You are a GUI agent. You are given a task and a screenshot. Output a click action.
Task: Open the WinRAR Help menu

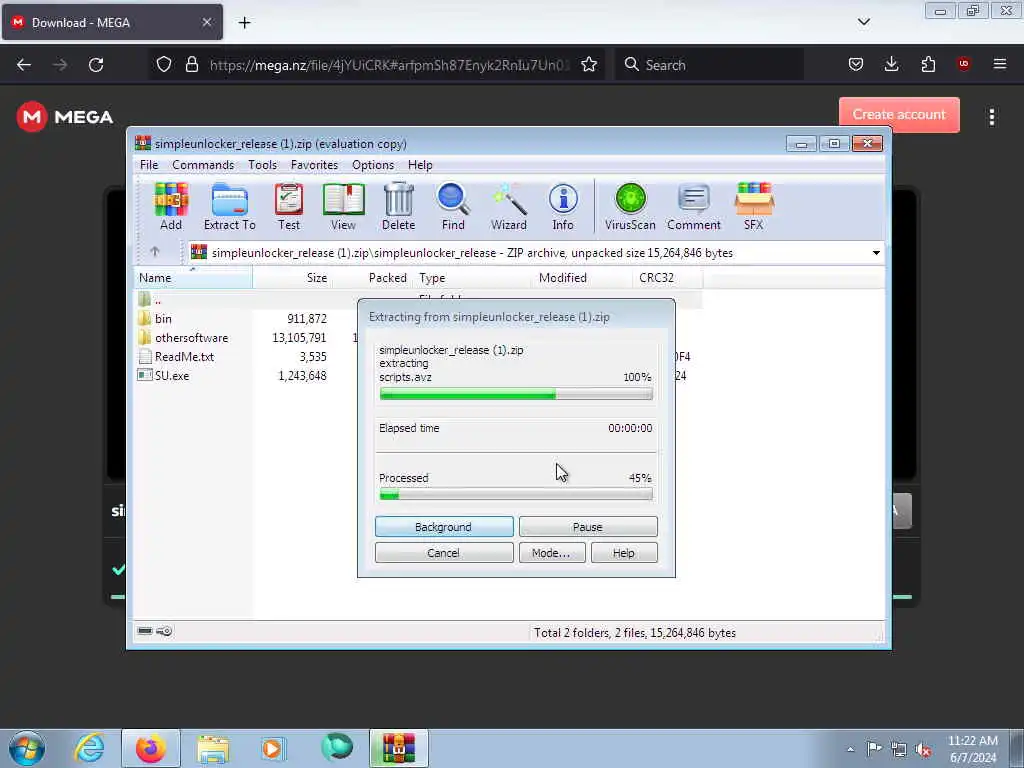coord(420,165)
